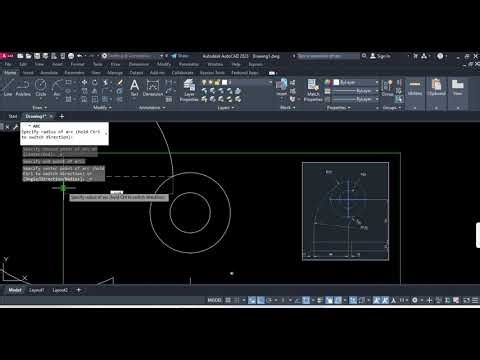Toggle polar tracking in status bar
Screen dimensions: 480x360
[x=269, y=300]
